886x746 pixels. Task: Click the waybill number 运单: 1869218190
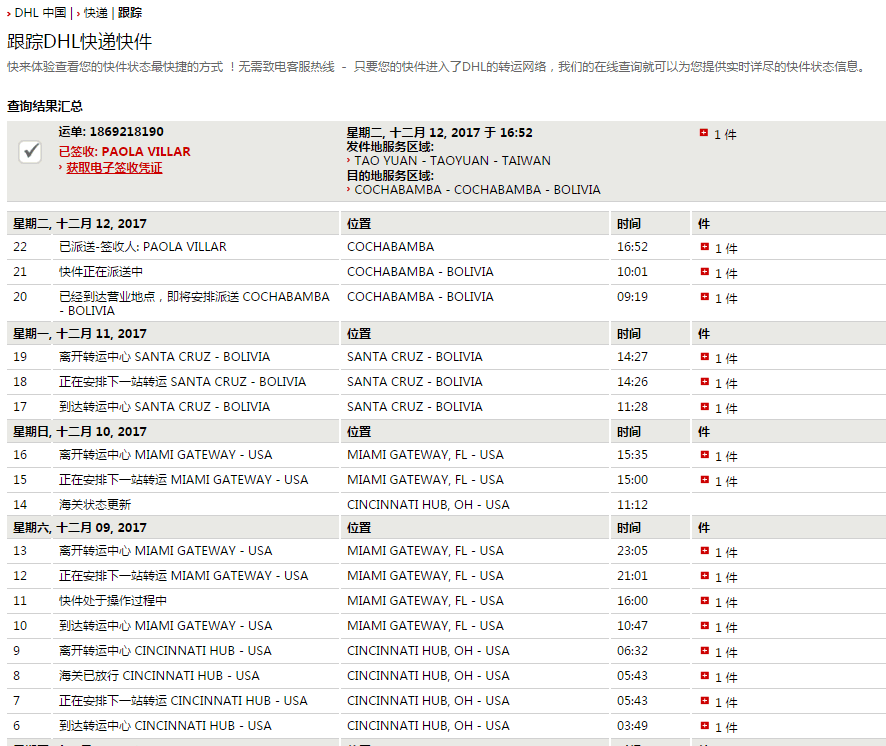[111, 132]
